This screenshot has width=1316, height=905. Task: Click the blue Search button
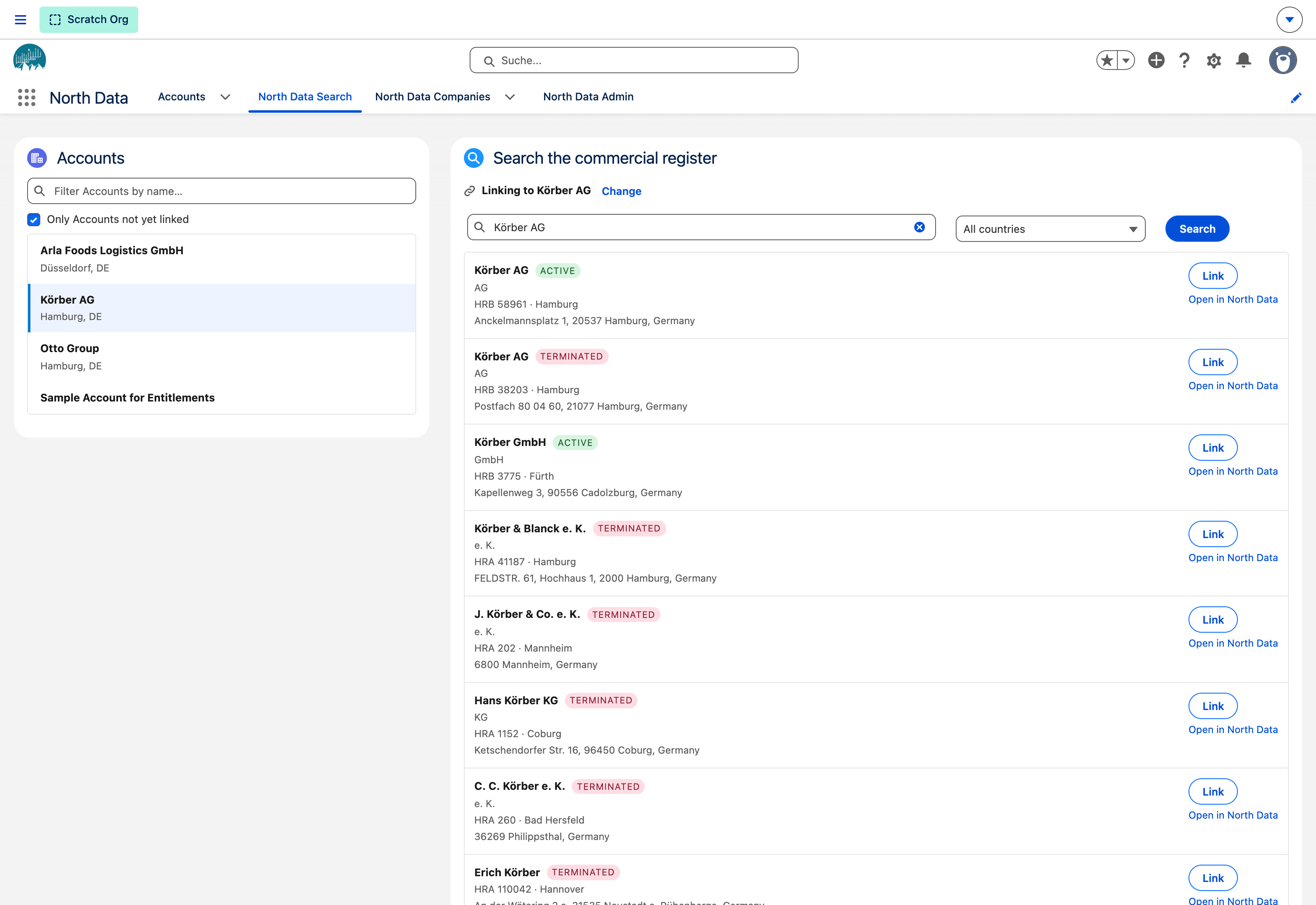[x=1197, y=229]
